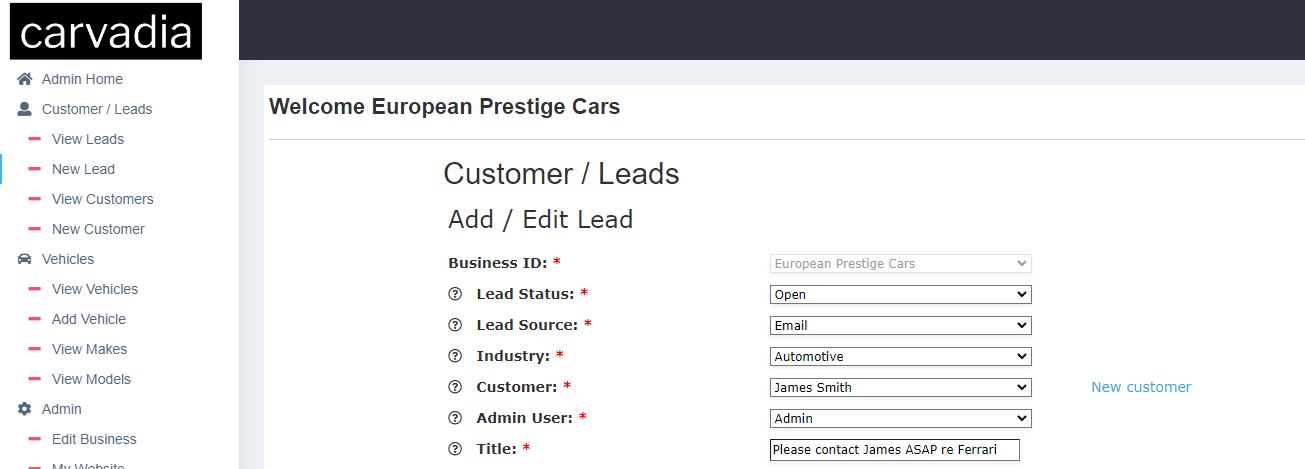Click the help icon beside Lead Source
Screen dimensions: 1305x469
pyautogui.click(x=455, y=325)
